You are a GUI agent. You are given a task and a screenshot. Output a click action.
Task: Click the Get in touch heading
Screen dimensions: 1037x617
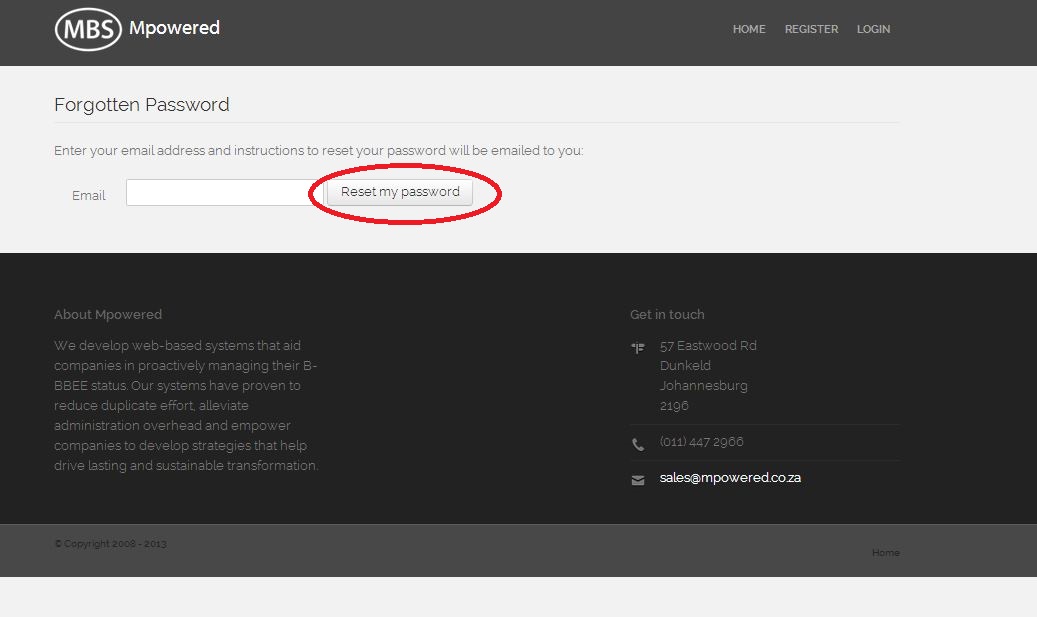point(667,314)
